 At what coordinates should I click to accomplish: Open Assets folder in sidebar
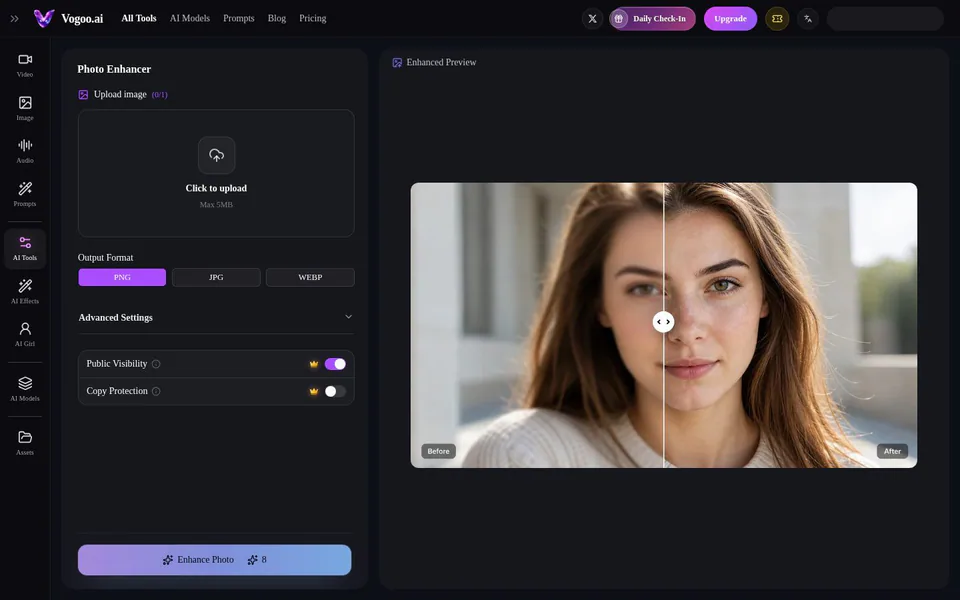(x=25, y=443)
